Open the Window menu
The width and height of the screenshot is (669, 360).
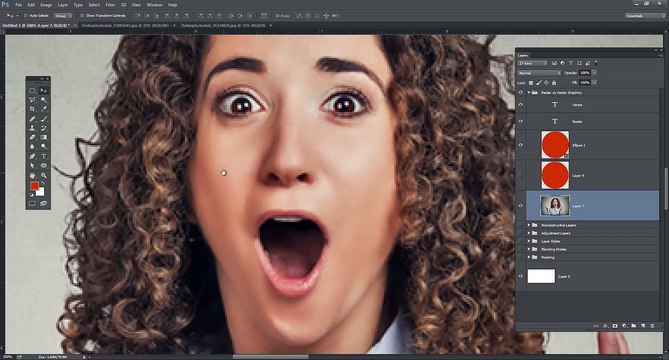tap(154, 5)
